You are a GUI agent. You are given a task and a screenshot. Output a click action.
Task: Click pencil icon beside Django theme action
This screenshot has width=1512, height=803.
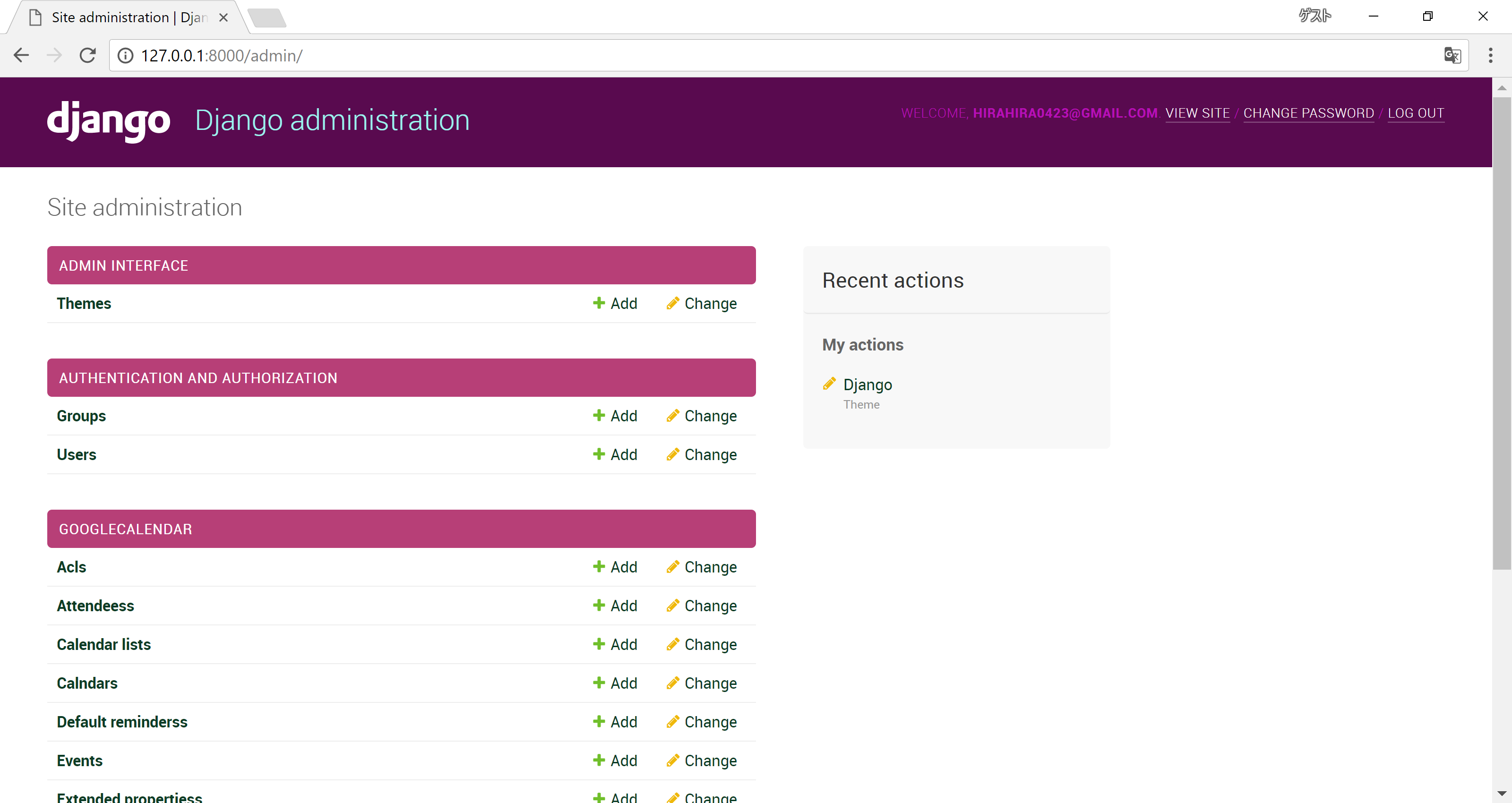[x=829, y=384]
